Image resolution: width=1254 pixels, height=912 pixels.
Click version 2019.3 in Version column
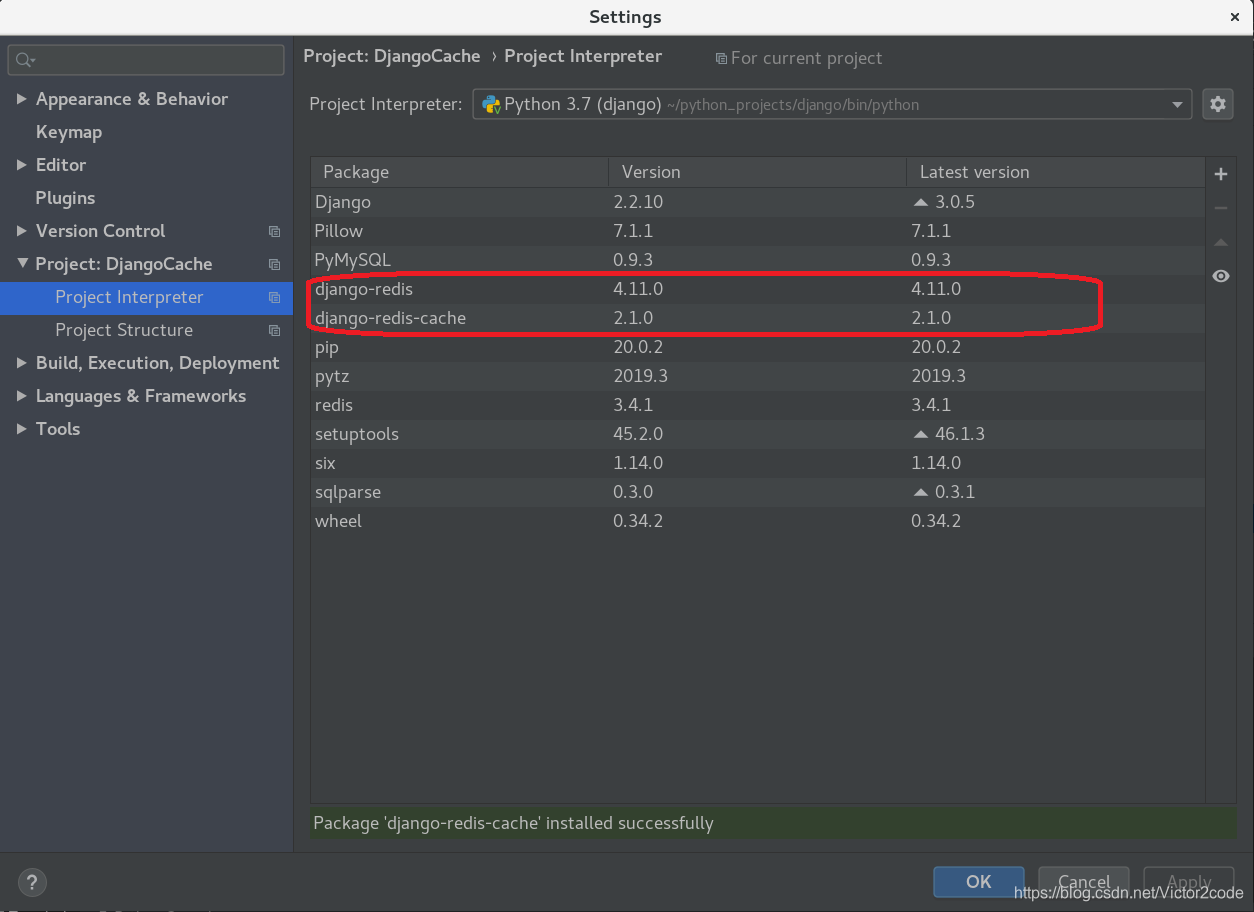click(x=640, y=376)
